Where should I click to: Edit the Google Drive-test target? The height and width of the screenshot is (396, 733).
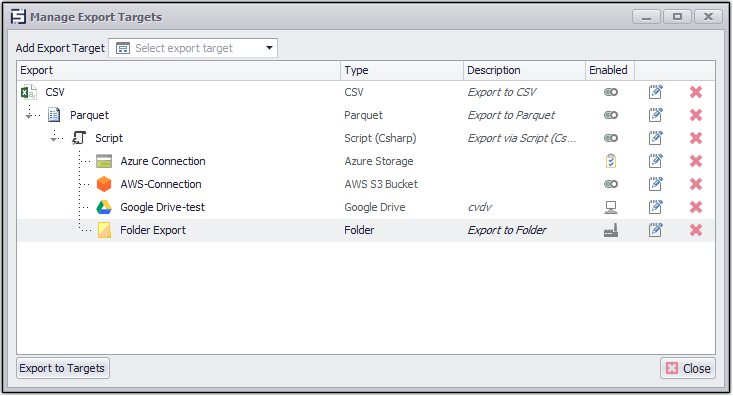(655, 207)
